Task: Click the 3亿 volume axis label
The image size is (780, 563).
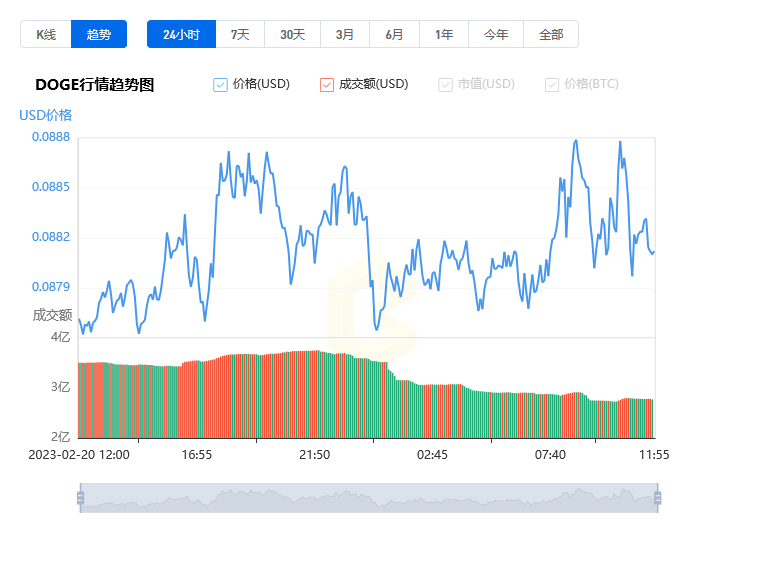Action: point(61,387)
